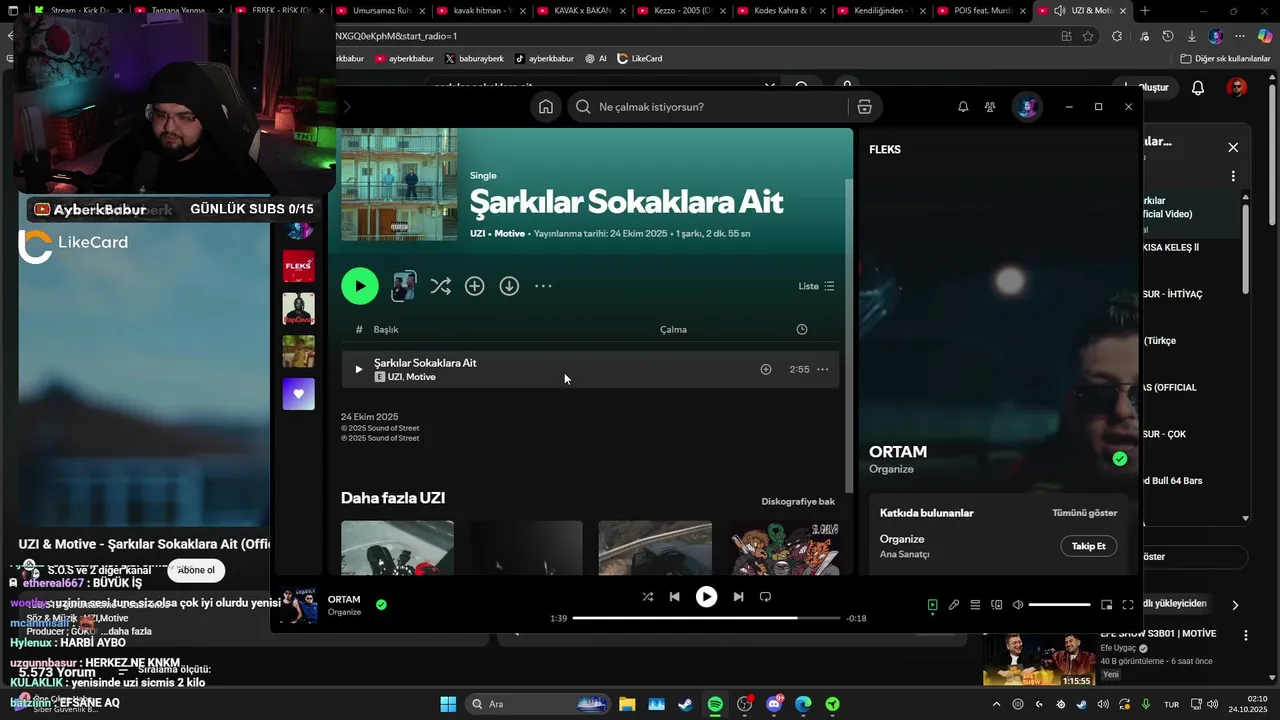Switch to the 'Stream - Kick D...' browser tab
Viewport: 1280px width, 720px height.
78,11
